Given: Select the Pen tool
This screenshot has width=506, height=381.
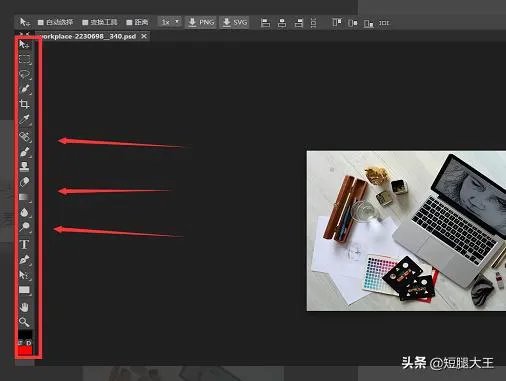Looking at the screenshot, I should [24, 260].
